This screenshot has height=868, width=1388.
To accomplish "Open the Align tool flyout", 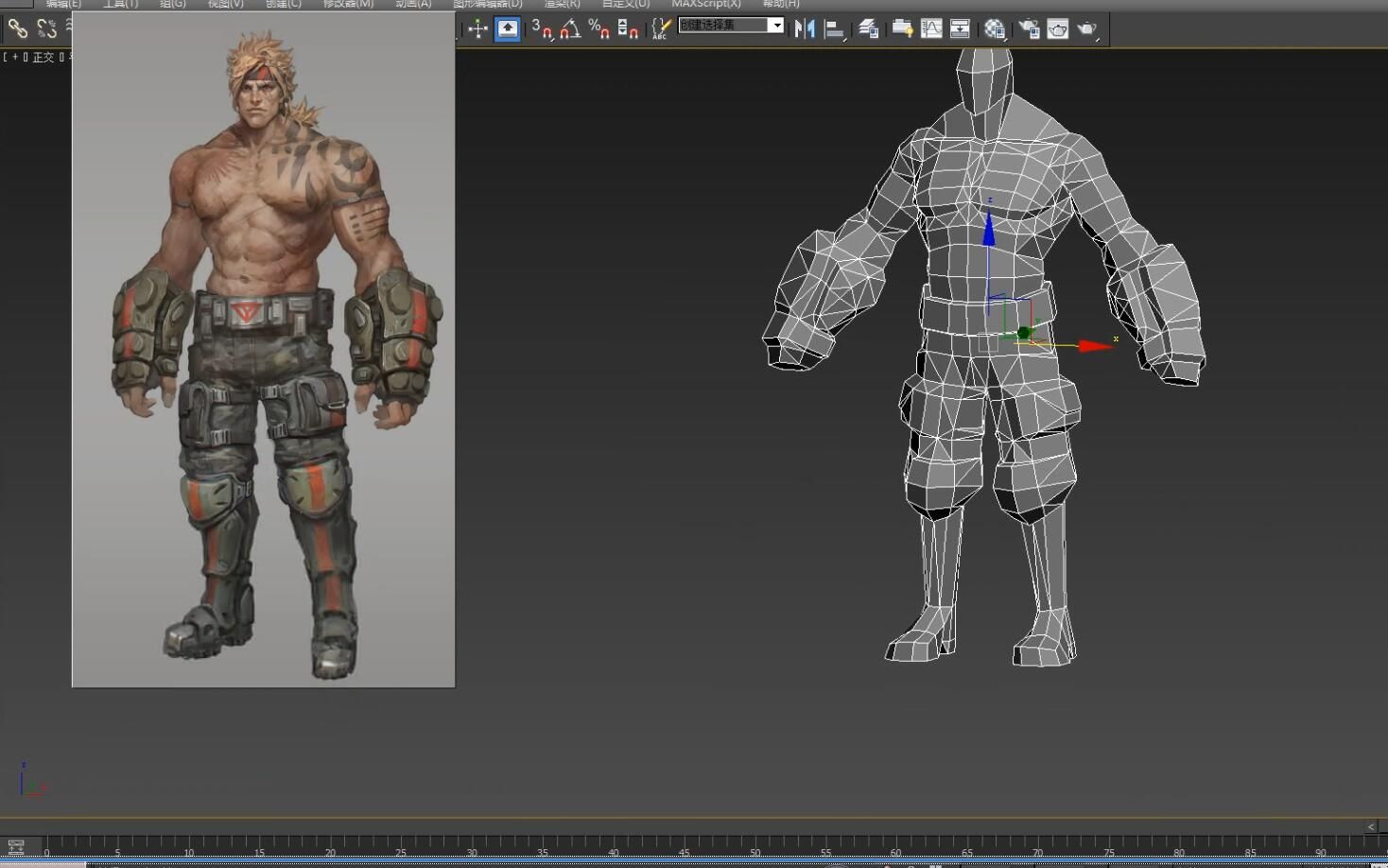I will pos(834,29).
